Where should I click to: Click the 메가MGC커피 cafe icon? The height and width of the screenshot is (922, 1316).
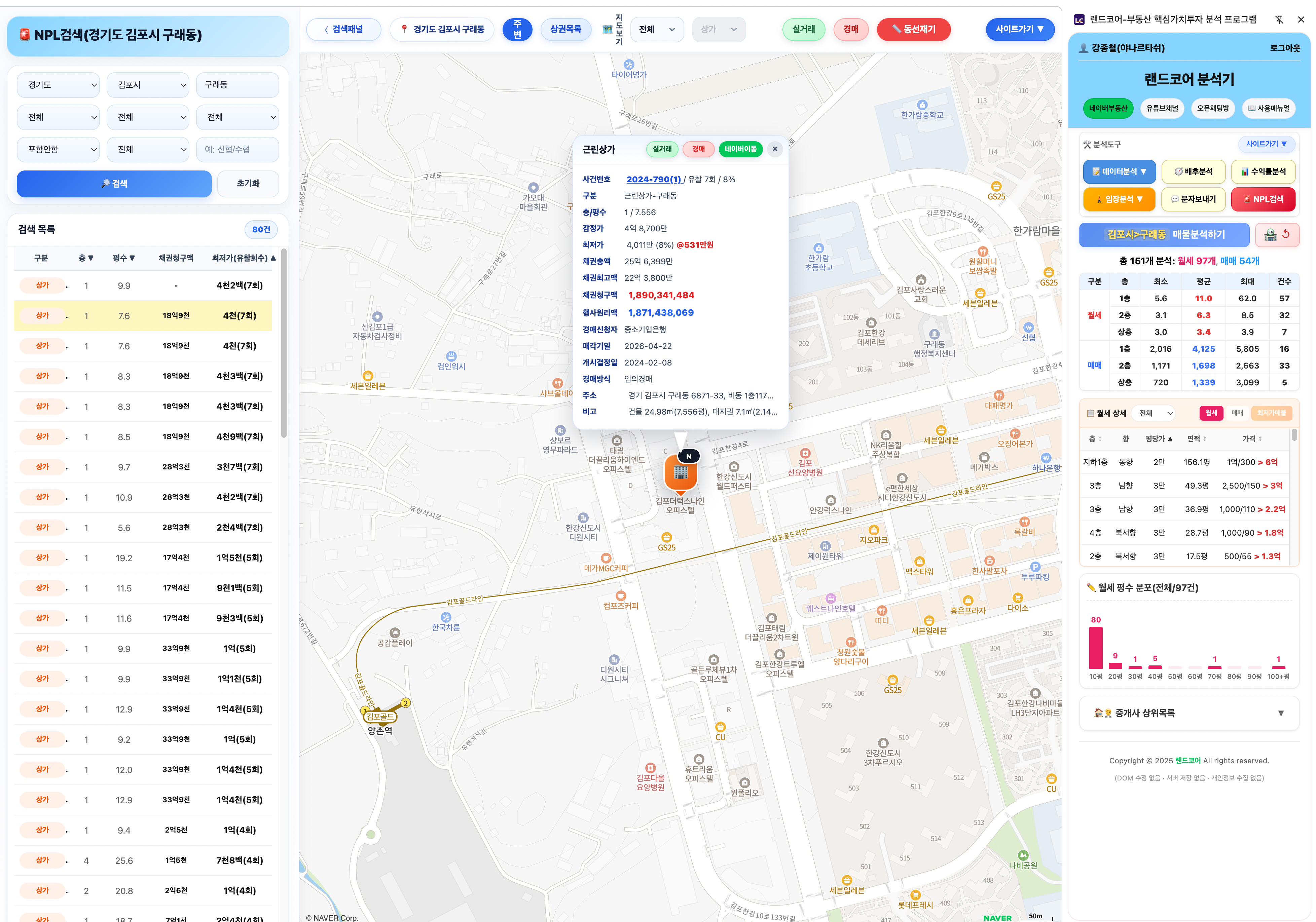click(x=606, y=558)
